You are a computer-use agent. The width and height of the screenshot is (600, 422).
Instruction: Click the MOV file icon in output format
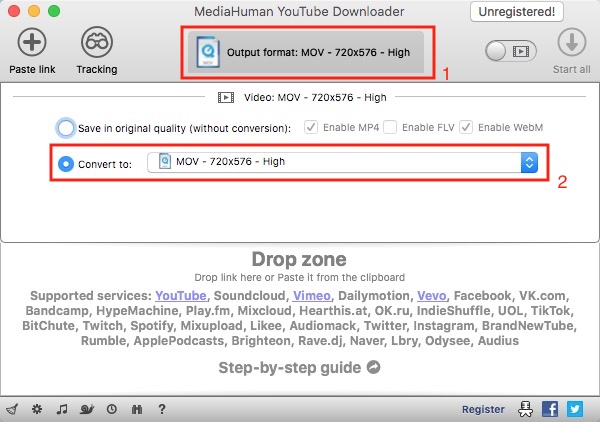[208, 52]
